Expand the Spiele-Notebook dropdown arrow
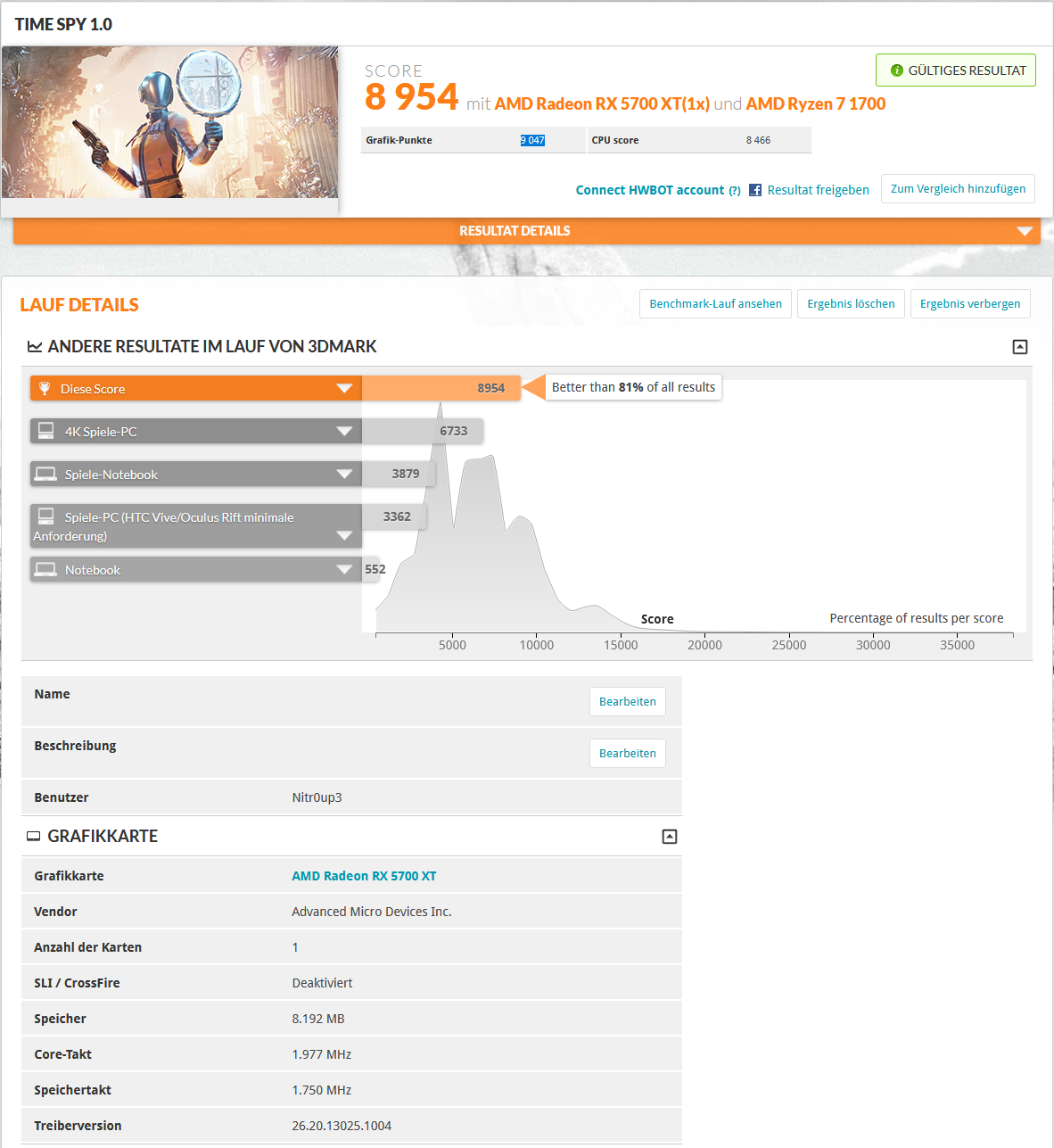 tap(344, 474)
